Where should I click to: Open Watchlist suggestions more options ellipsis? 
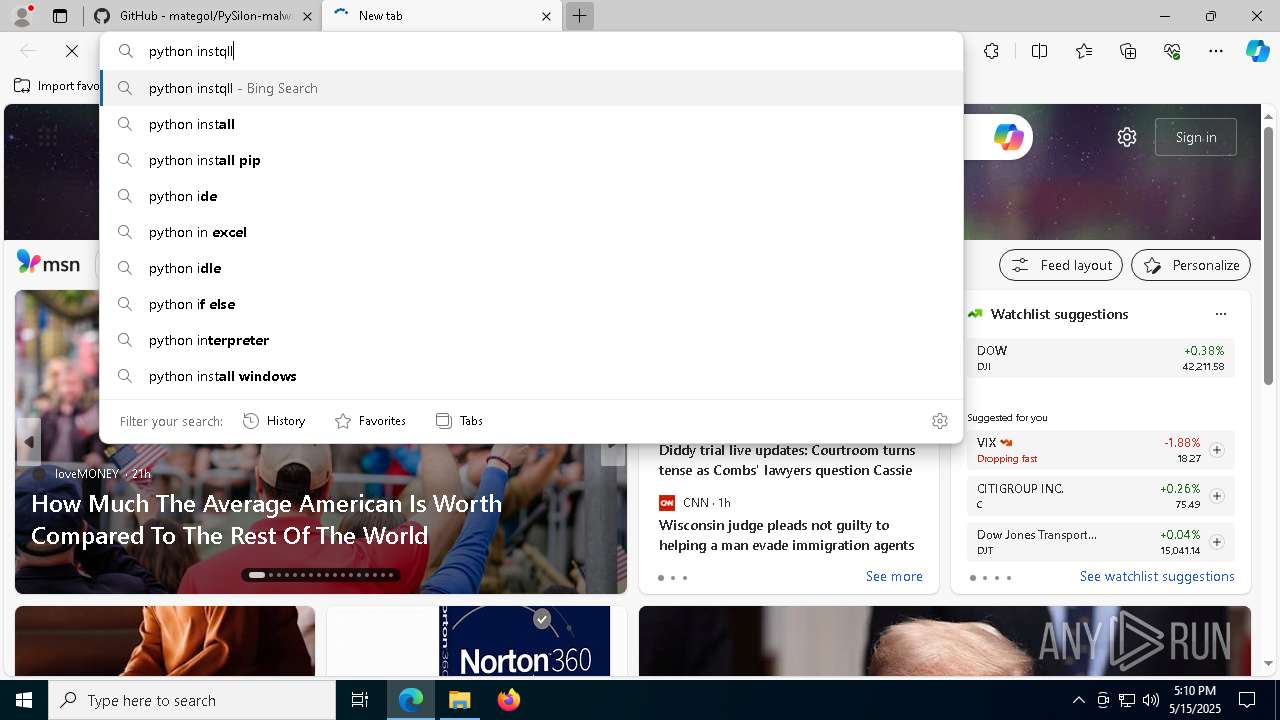pyautogui.click(x=1220, y=314)
